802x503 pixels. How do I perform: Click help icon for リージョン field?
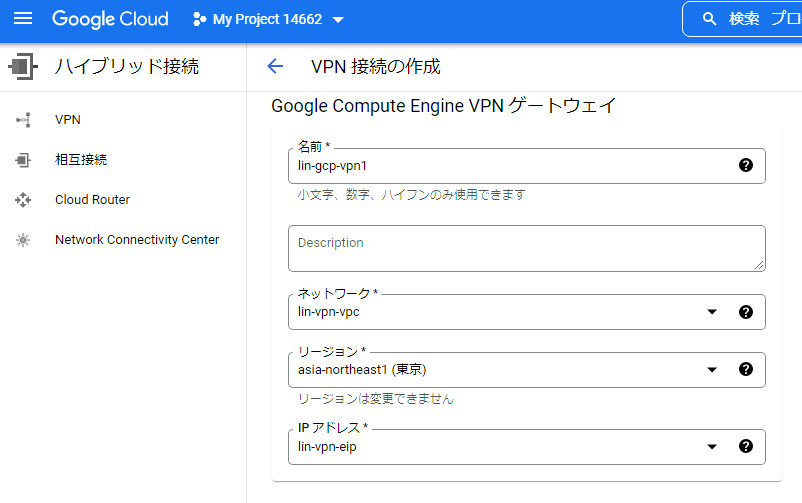745,370
